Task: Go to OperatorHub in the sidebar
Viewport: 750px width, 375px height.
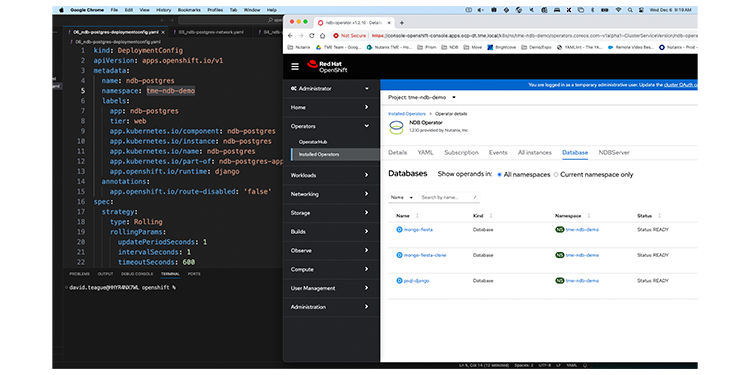Action: coord(313,142)
